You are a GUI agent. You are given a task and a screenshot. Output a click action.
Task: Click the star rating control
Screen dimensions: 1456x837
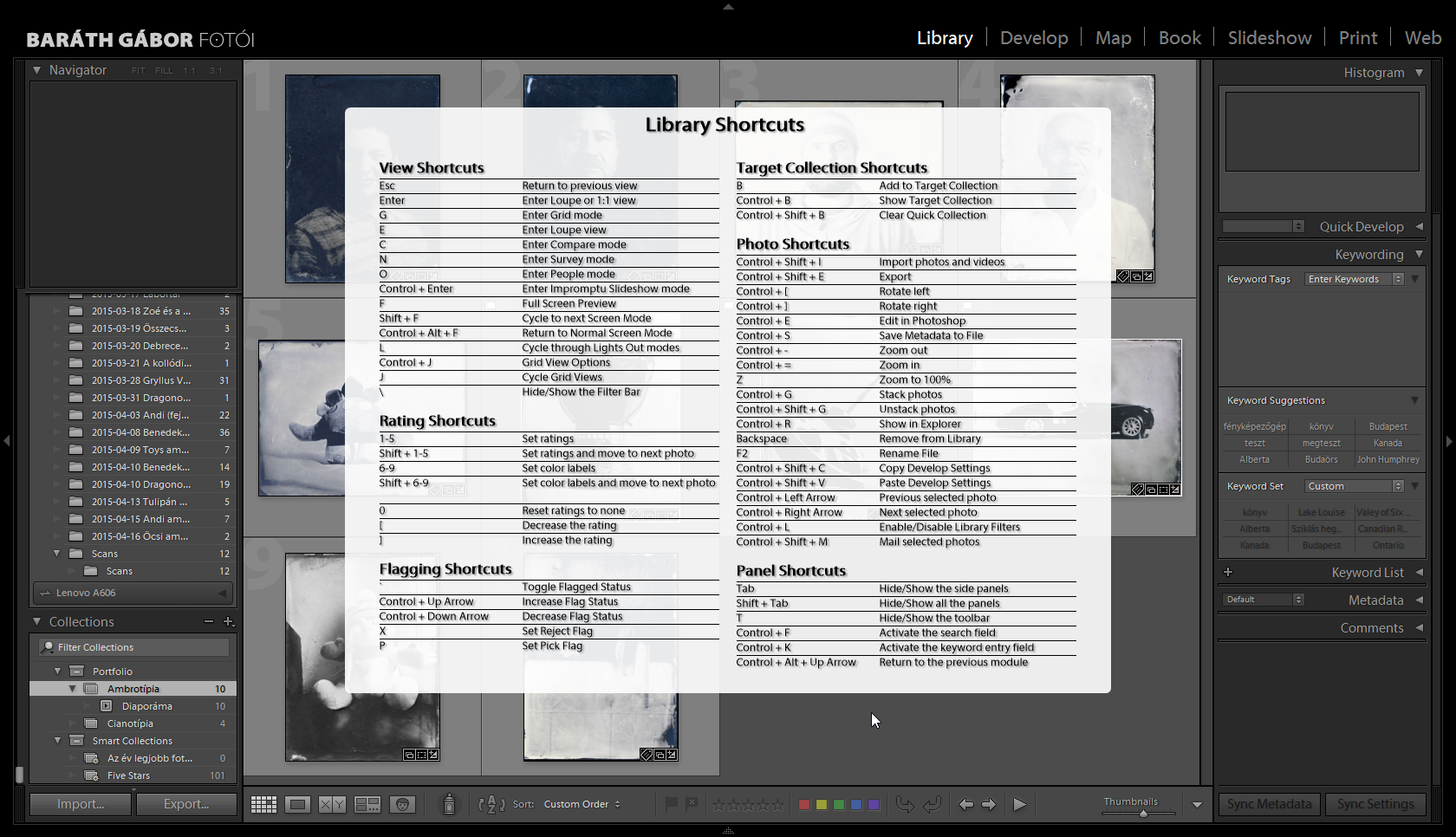748,805
